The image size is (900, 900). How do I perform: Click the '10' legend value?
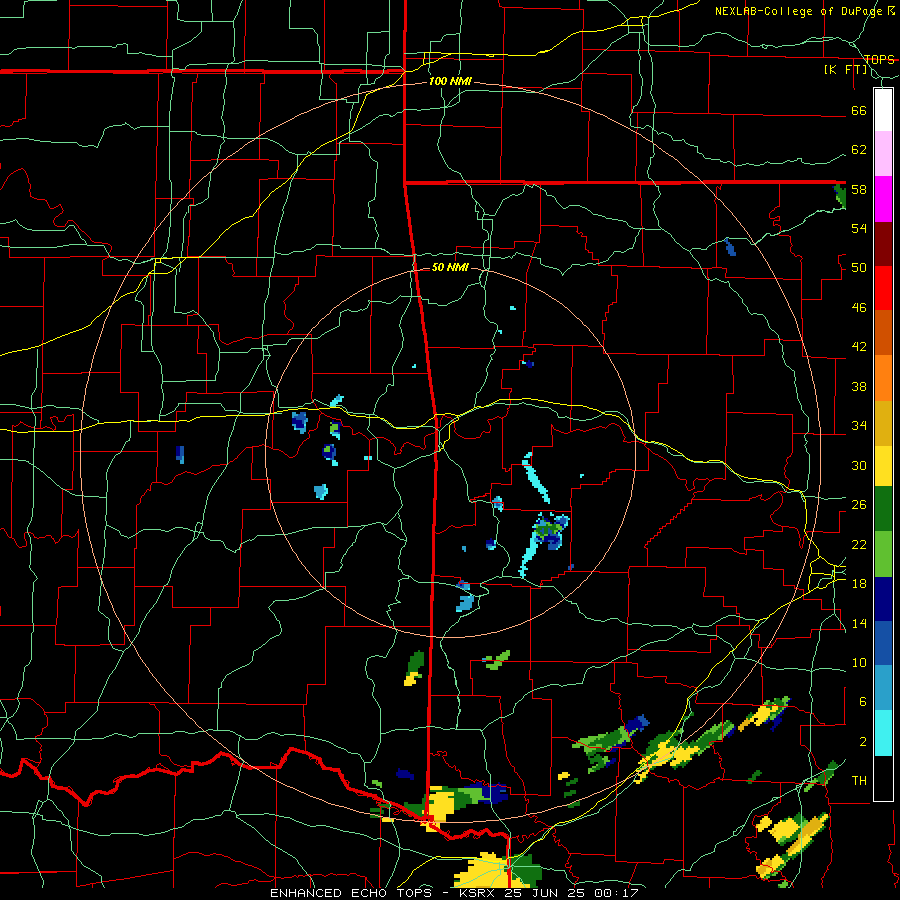click(x=859, y=662)
